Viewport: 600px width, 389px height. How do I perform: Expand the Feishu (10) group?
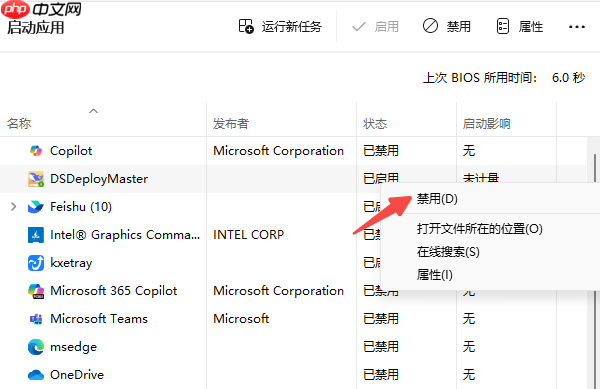tap(14, 207)
